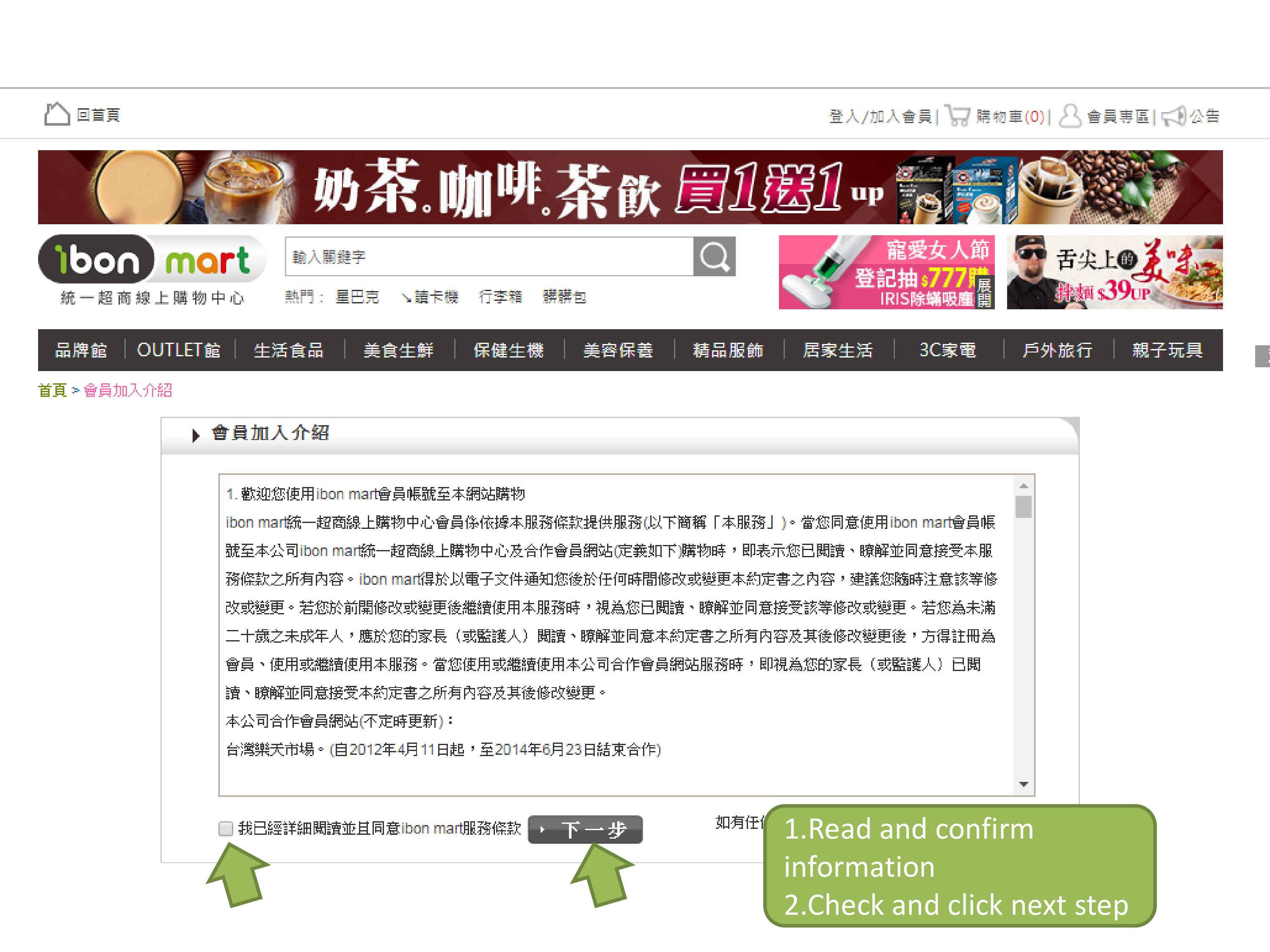
Task: Open the 3C家電 category
Action: pyautogui.click(x=947, y=350)
